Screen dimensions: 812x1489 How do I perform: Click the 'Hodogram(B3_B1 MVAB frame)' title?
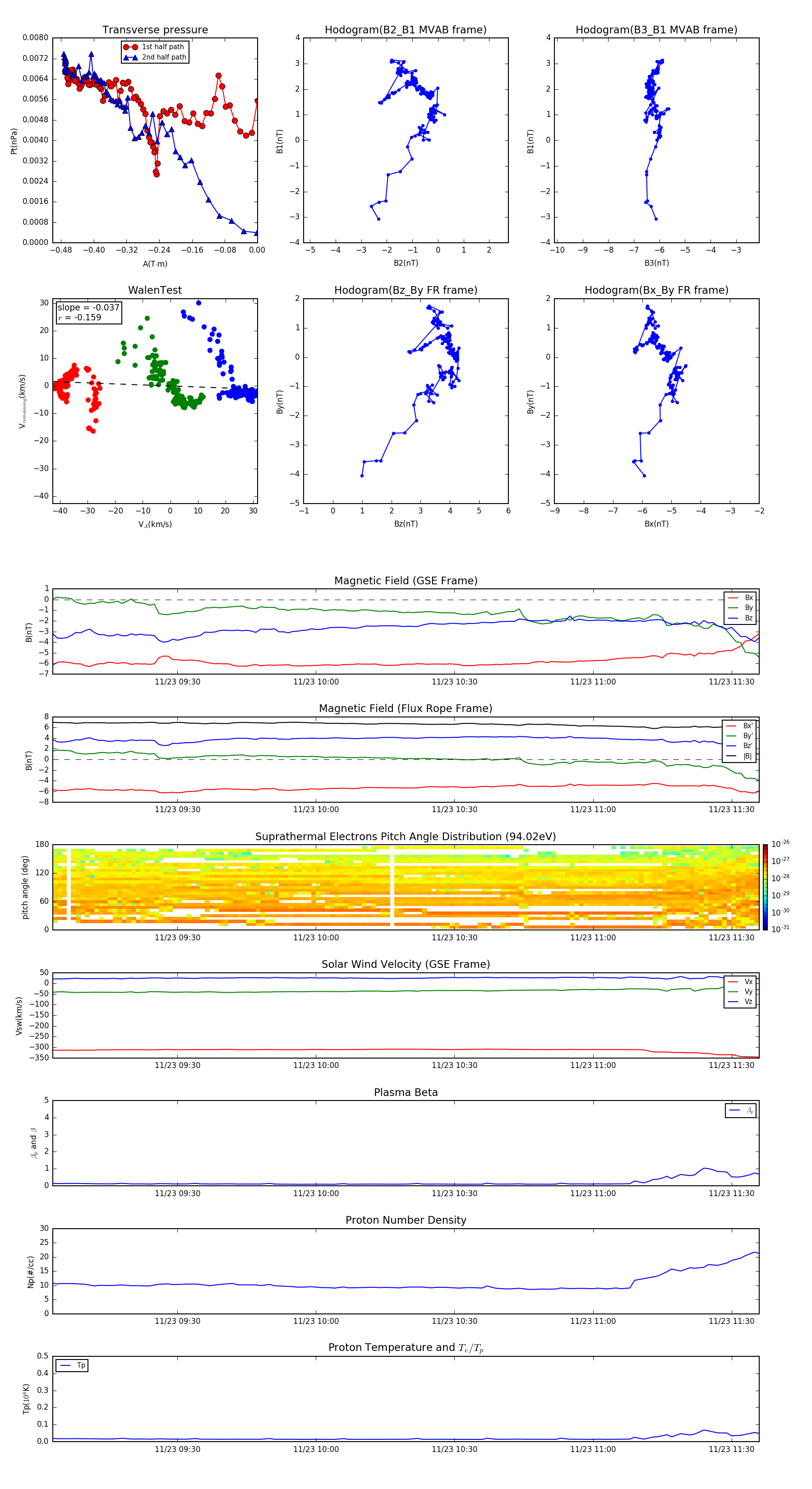(x=656, y=29)
